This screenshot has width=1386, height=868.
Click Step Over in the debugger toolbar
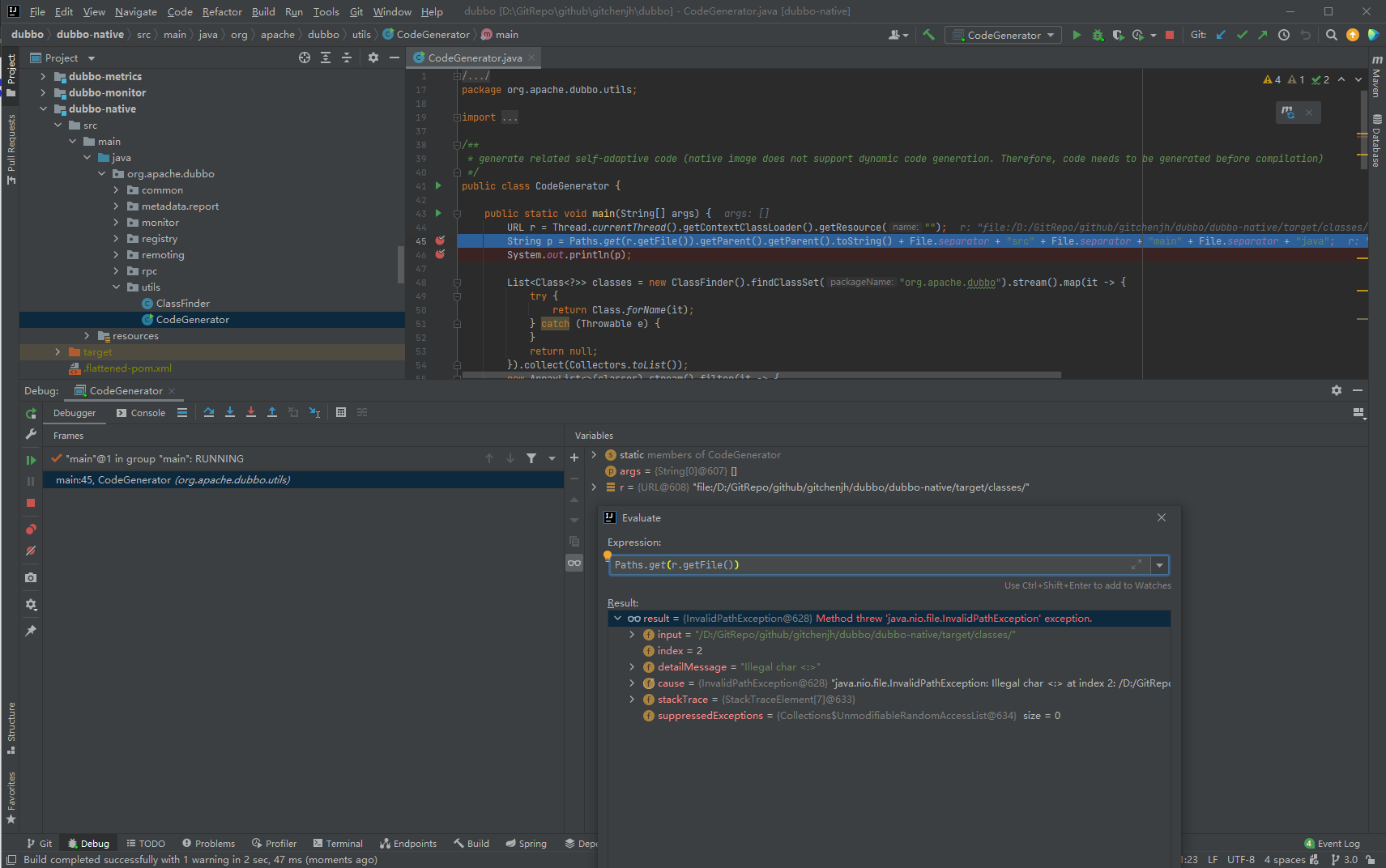pos(209,412)
